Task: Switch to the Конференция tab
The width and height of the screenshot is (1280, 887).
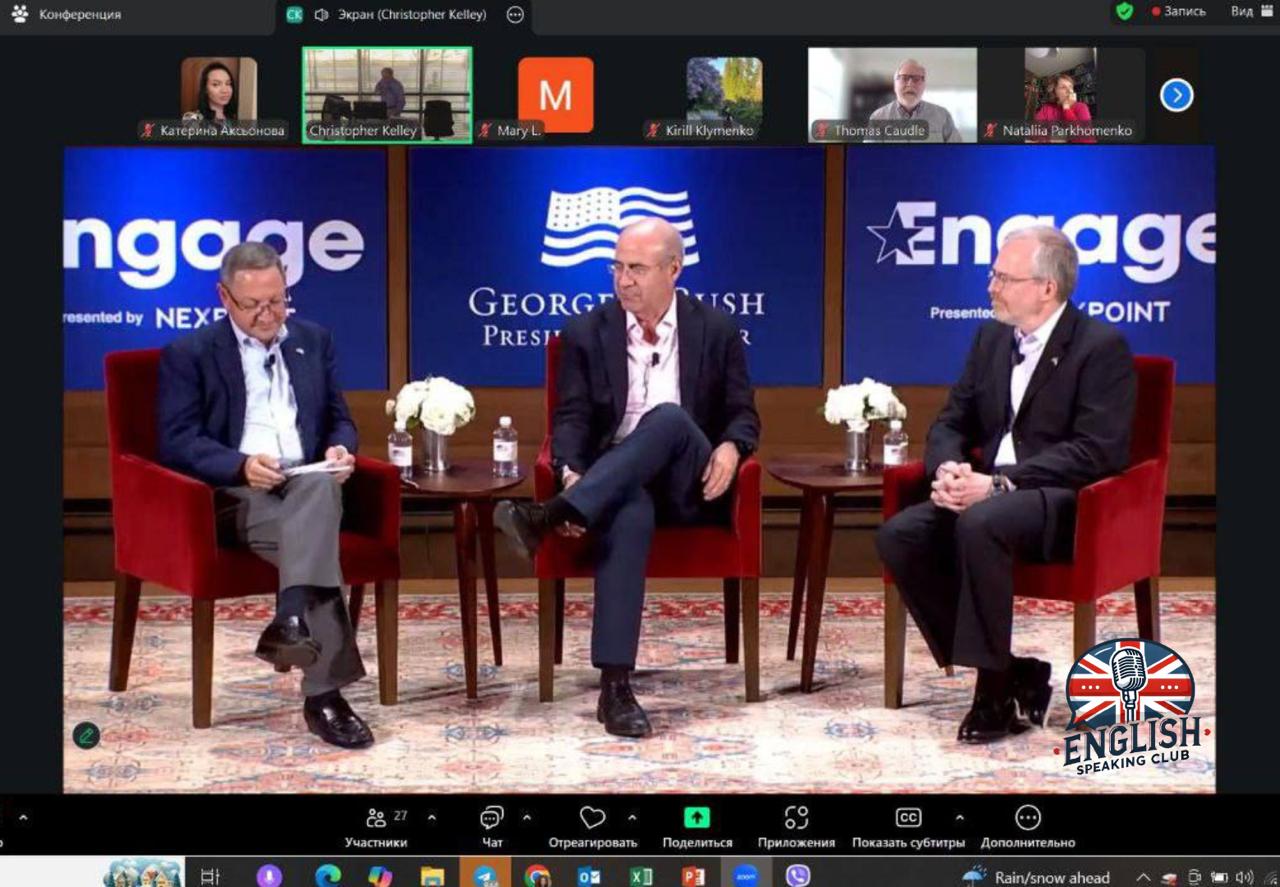Action: pyautogui.click(x=68, y=15)
